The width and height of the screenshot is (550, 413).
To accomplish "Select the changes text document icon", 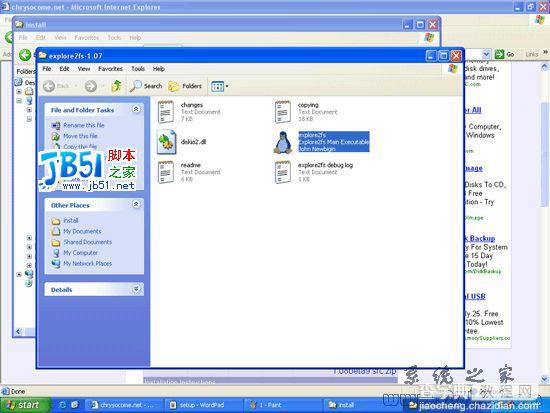I will tap(166, 112).
